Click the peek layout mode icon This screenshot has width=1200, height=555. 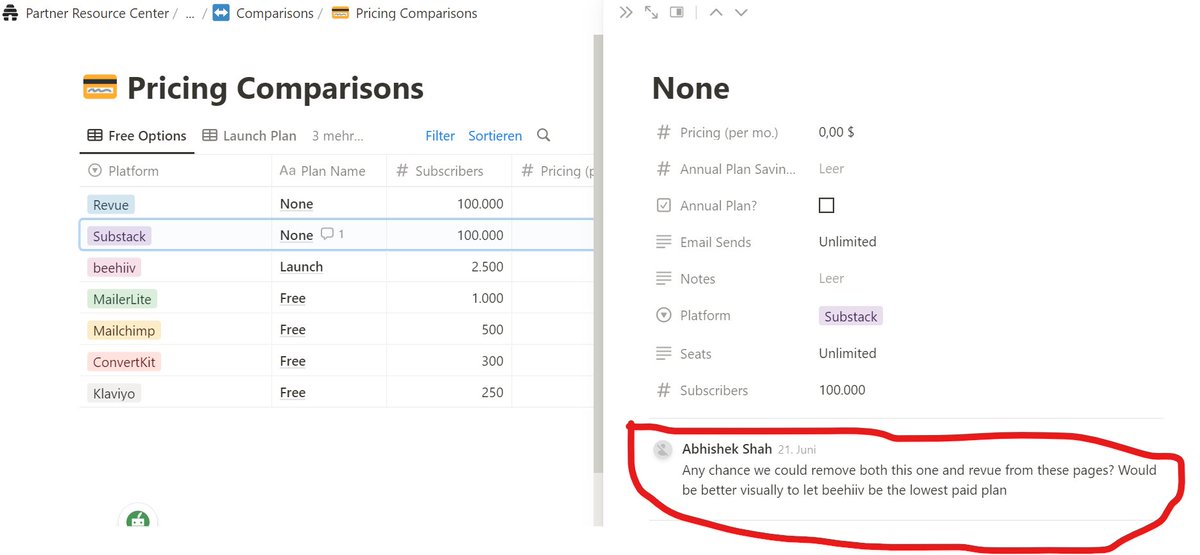677,12
